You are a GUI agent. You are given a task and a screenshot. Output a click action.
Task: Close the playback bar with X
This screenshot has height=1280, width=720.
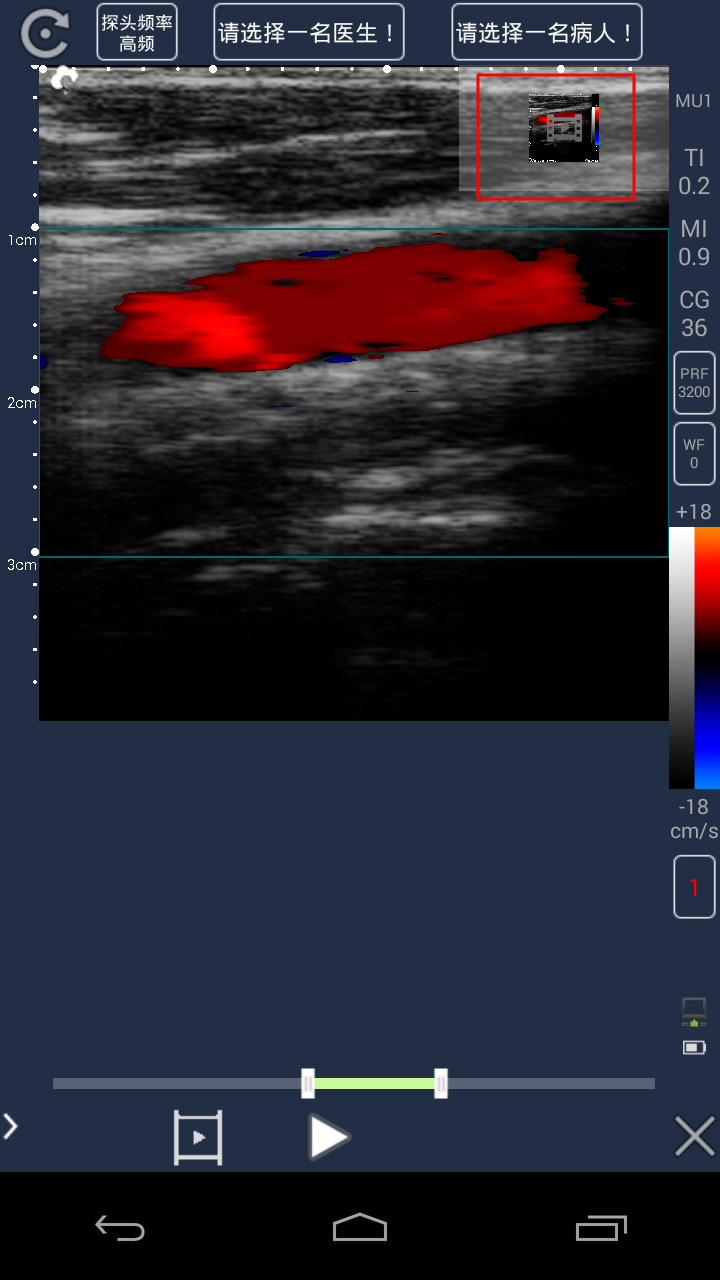[x=694, y=1137]
